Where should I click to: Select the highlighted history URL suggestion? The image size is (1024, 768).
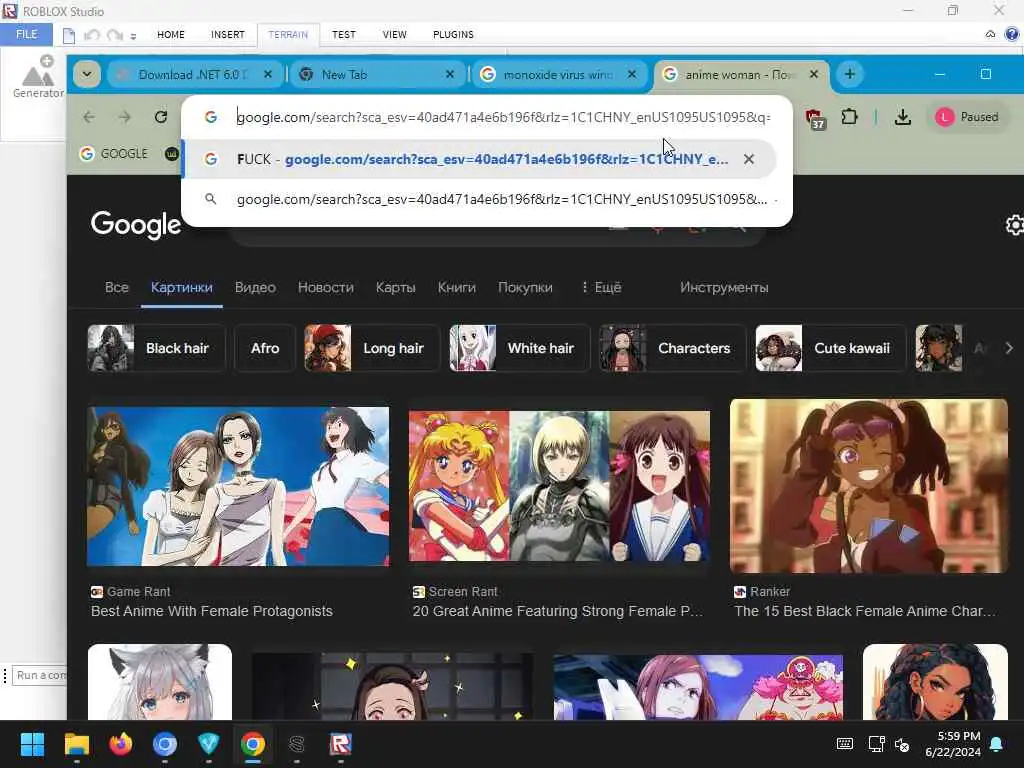coord(479,159)
